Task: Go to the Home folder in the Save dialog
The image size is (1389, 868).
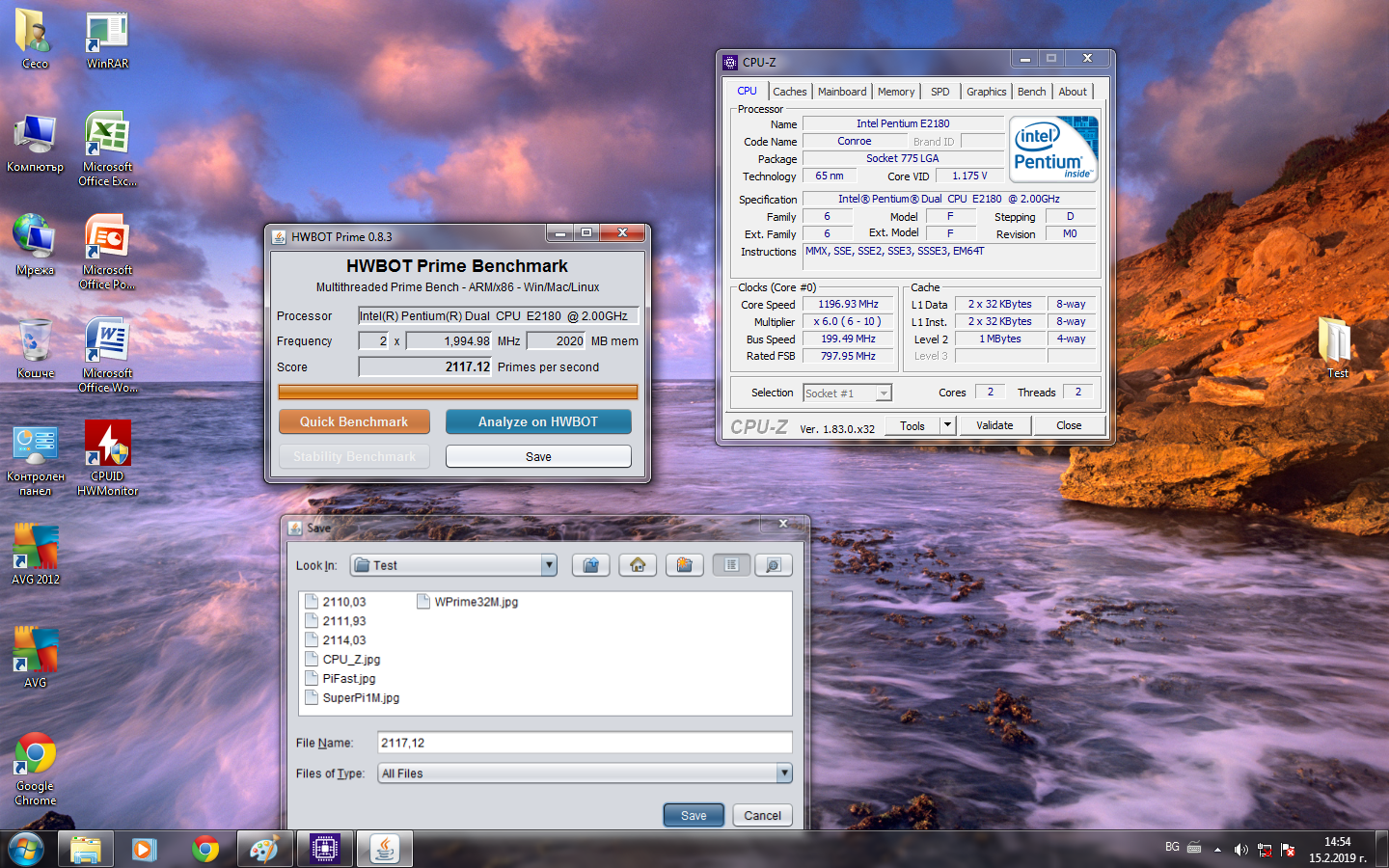Action: [638, 565]
